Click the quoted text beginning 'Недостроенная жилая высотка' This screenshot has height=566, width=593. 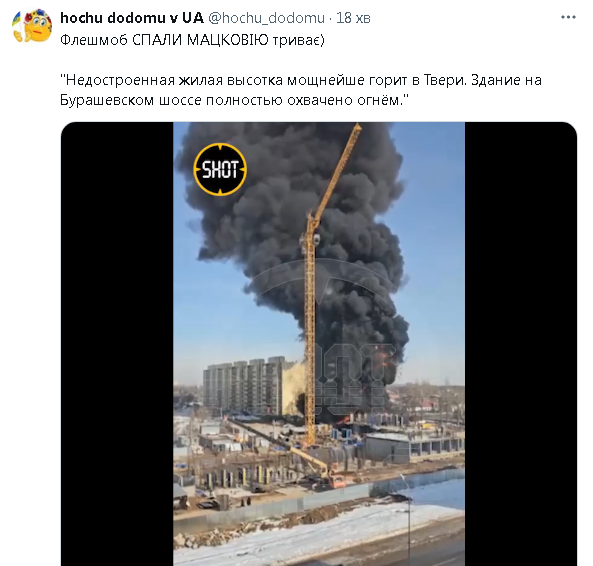tap(301, 90)
